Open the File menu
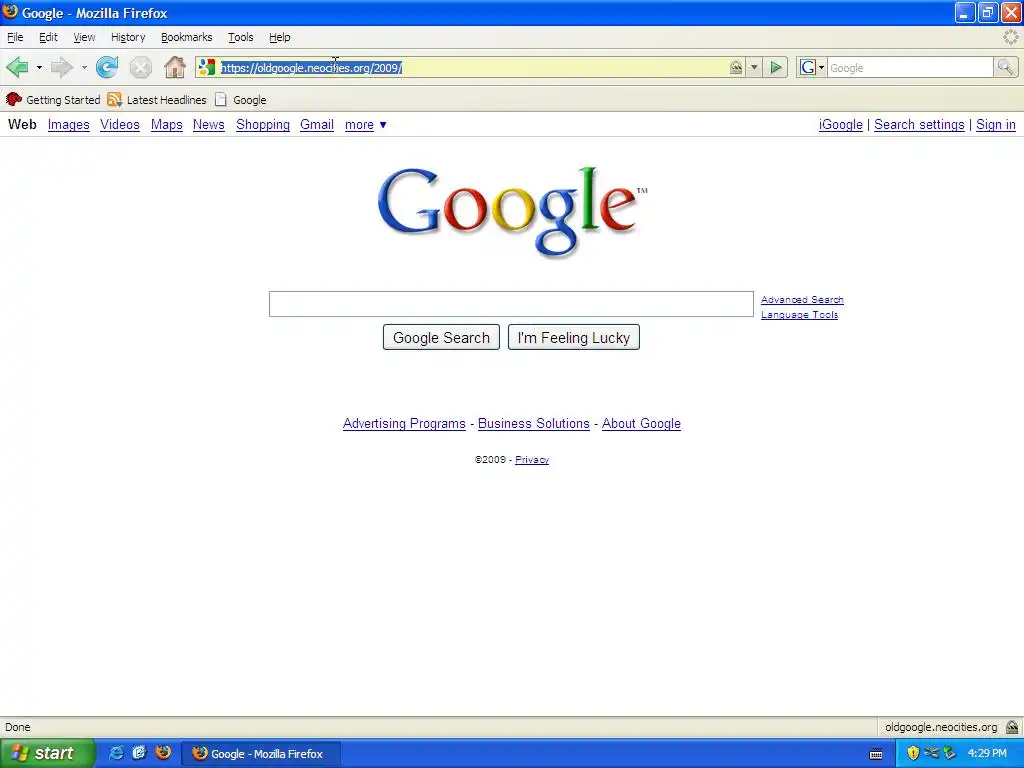Viewport: 1024px width, 768px height. (x=15, y=37)
